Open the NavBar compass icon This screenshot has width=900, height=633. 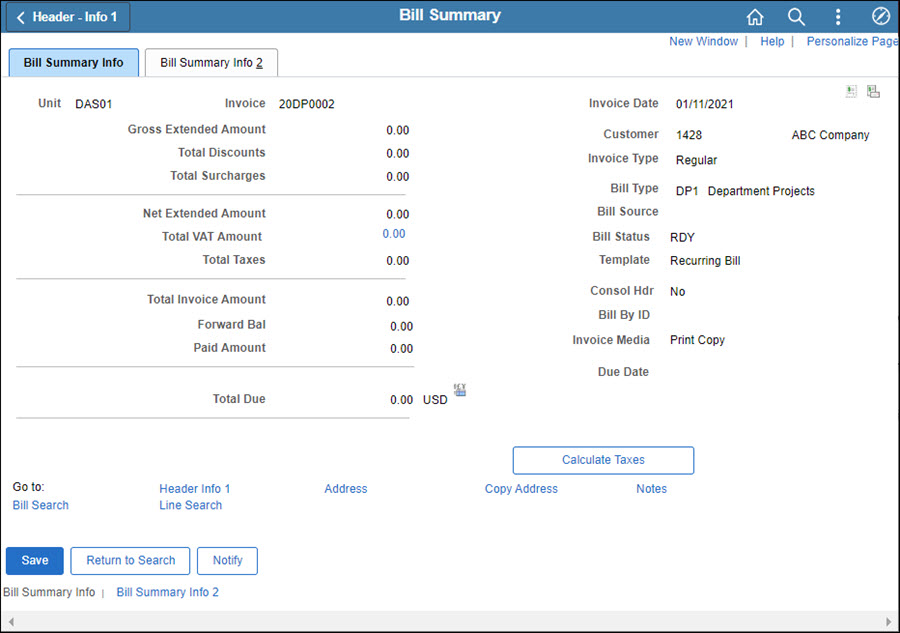point(880,16)
